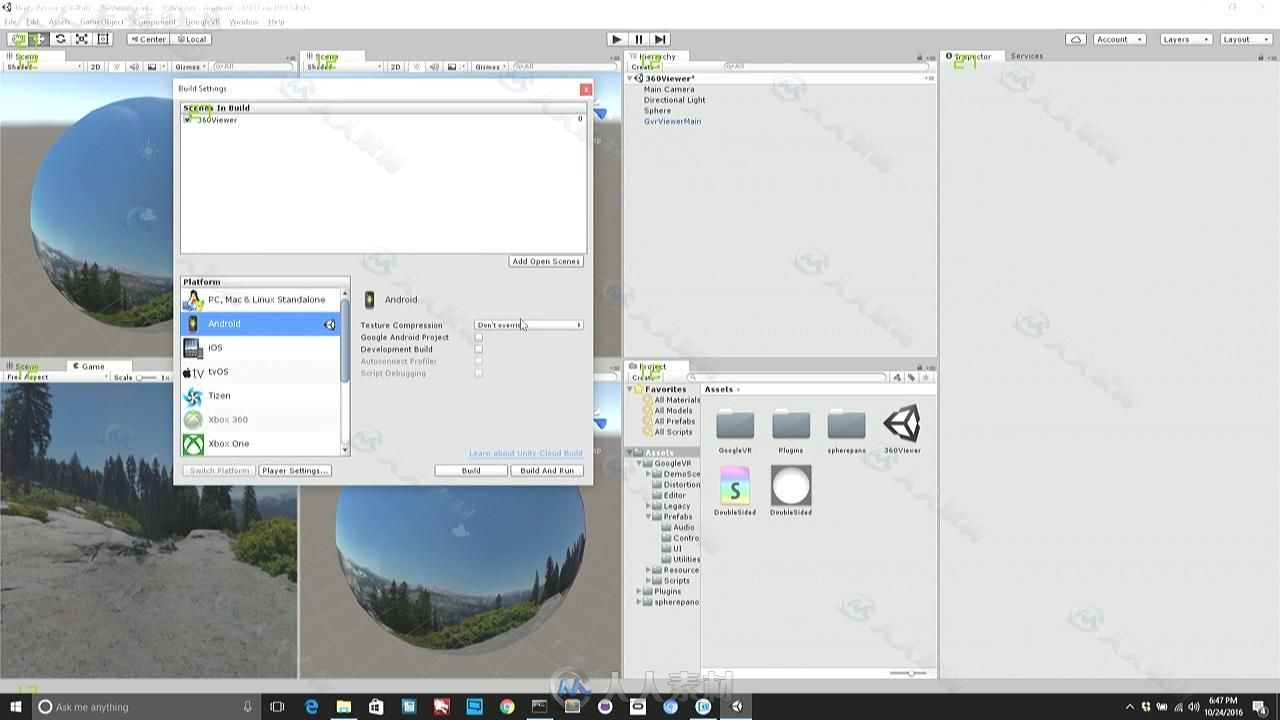Collapse the Favorites section in Project

[631, 389]
